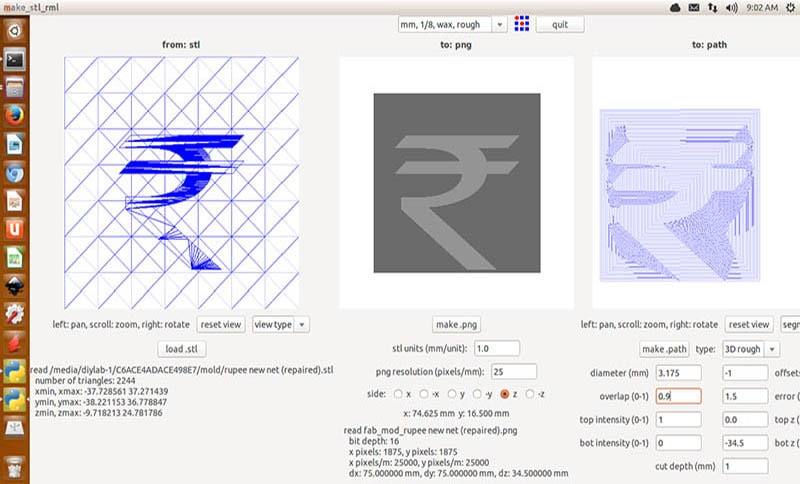Screen dimensions: 800x484
Task: Select side -z radio button
Action: [x=530, y=394]
